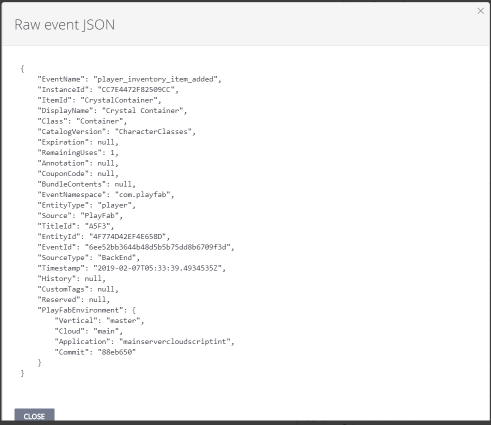Select the DisplayName Crystal Container line
Screen dimensions: 491x425
(112, 111)
